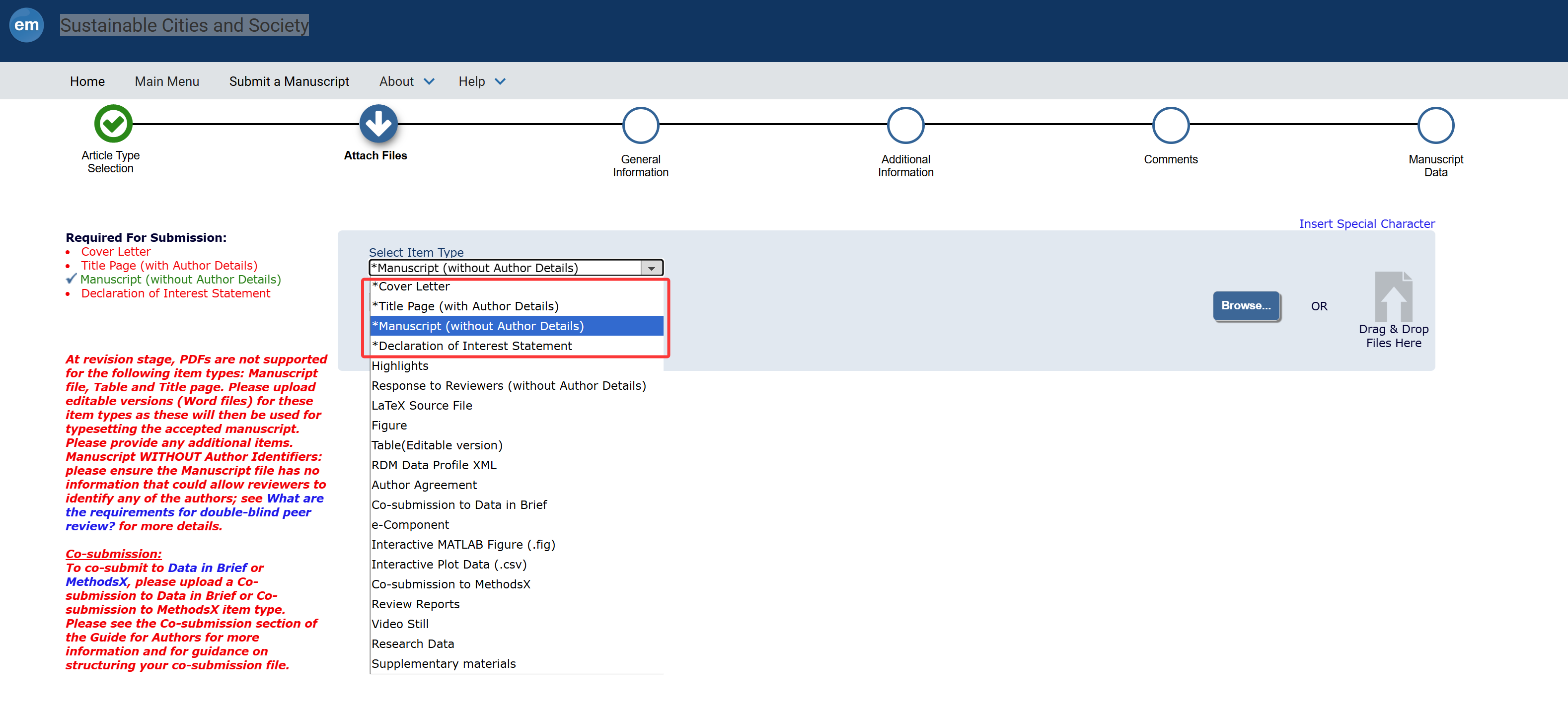Choose Declaration of Interest Statement option
The width and height of the screenshot is (1568, 715).
[472, 346]
